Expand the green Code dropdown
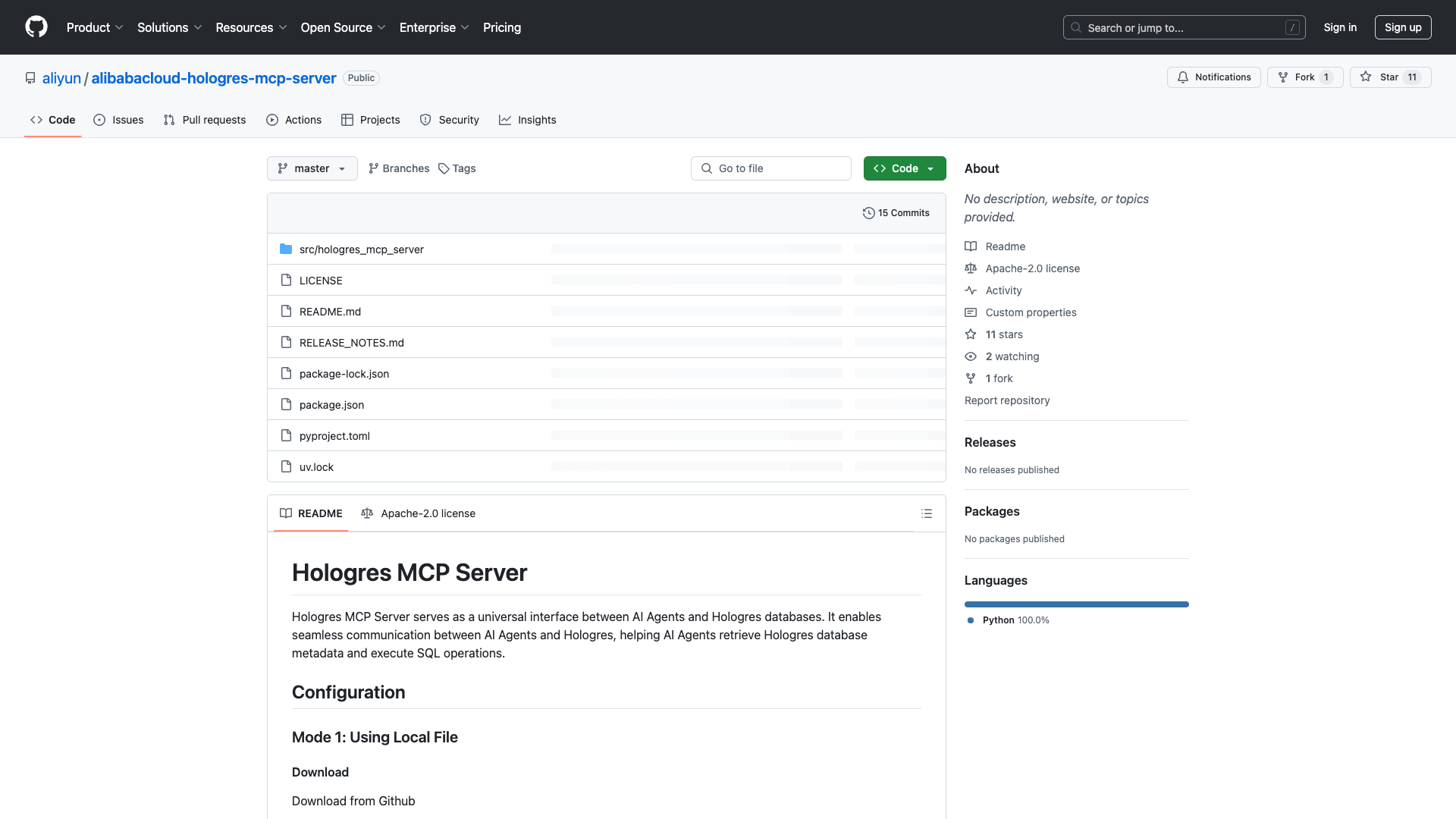The width and height of the screenshot is (1456, 819). (904, 168)
